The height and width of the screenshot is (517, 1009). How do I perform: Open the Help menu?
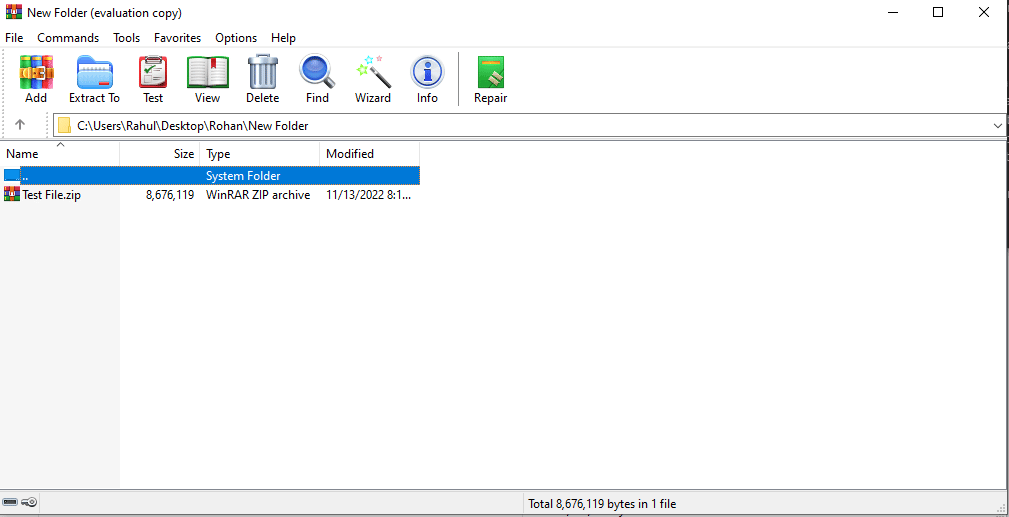283,38
